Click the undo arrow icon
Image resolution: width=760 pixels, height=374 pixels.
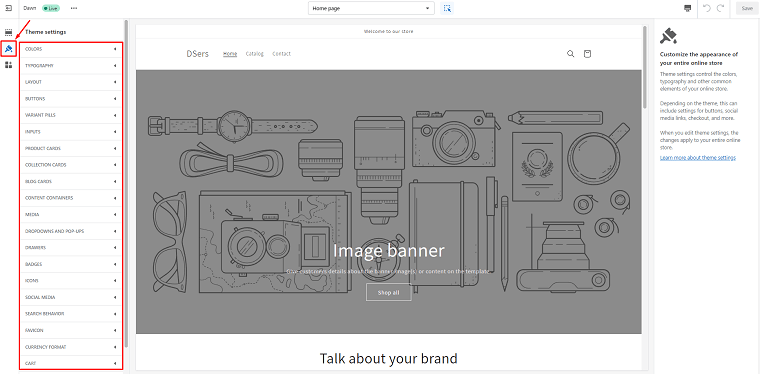coord(707,8)
